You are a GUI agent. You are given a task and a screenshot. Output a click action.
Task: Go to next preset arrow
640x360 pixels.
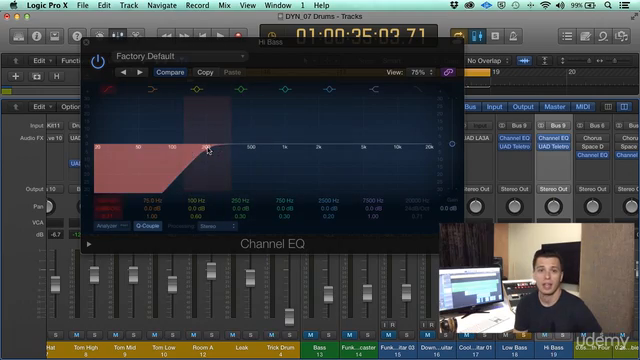(x=140, y=72)
